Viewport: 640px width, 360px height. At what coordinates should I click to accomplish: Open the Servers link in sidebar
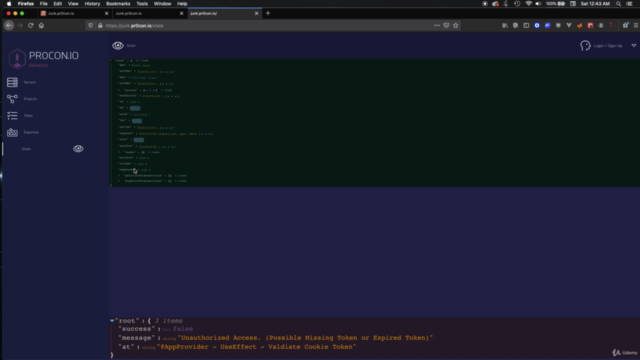click(x=29, y=82)
